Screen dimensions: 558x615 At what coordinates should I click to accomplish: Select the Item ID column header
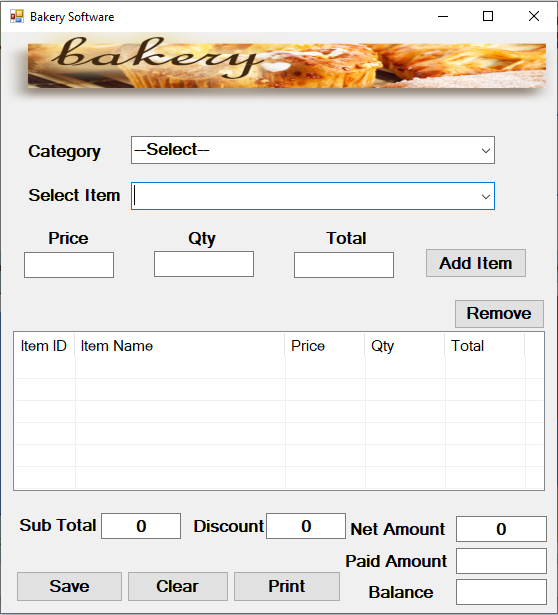[x=44, y=346]
